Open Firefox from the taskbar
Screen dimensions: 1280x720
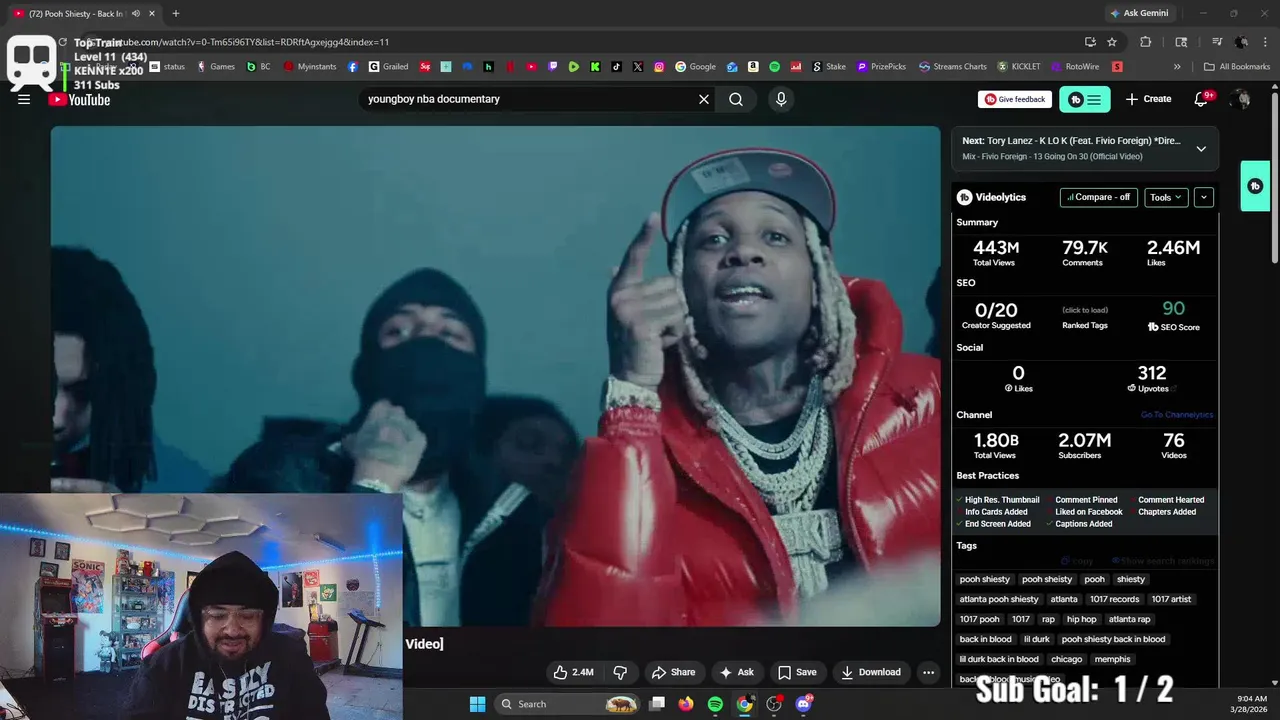point(685,704)
